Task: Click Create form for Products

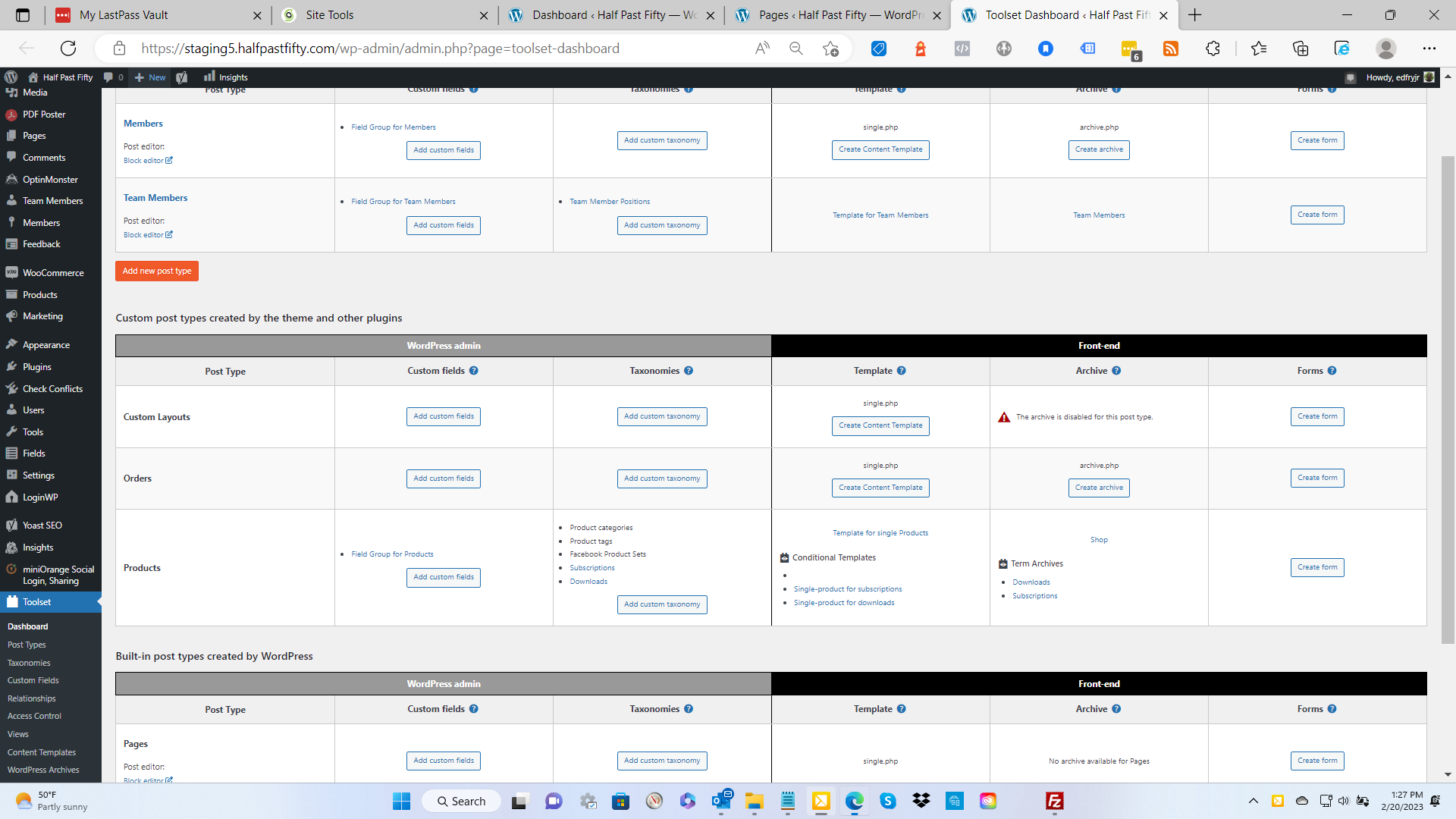Action: coord(1317,567)
